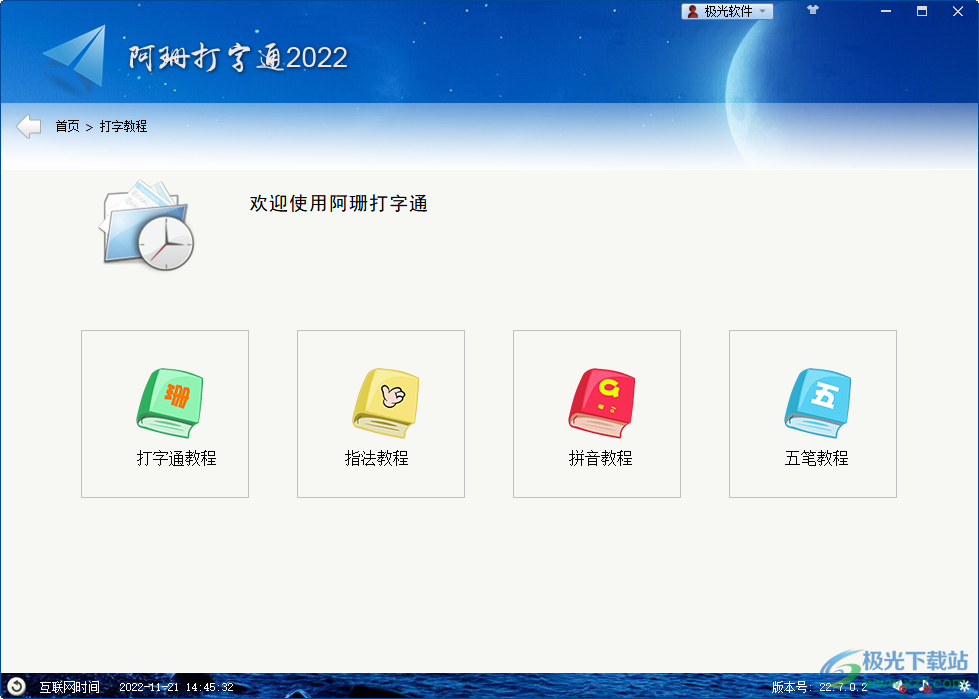Open the 打字通教程 tutorial card
Screen dimensions: 979x699
coord(164,414)
